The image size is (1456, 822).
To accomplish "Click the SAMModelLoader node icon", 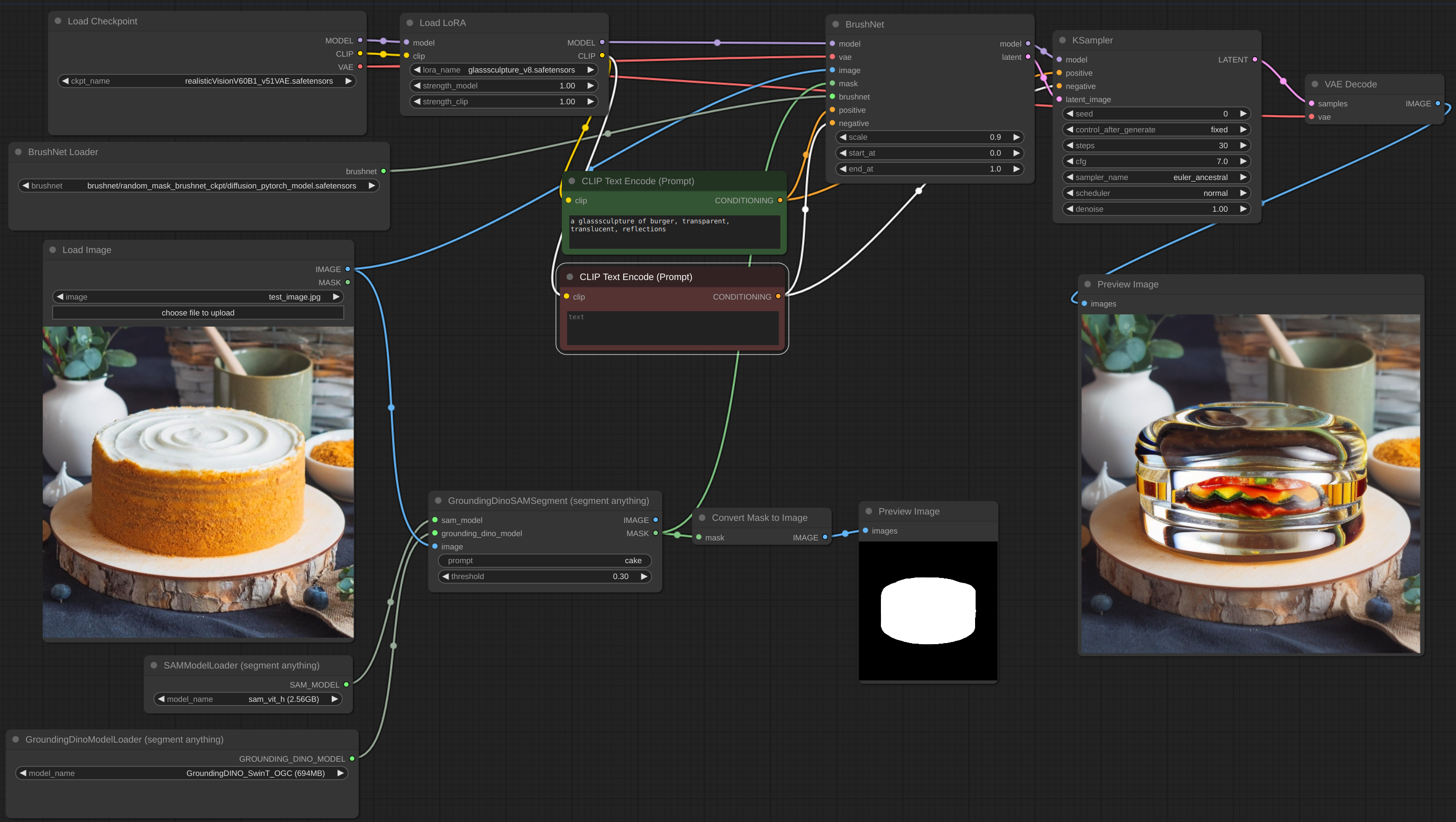I will point(152,665).
